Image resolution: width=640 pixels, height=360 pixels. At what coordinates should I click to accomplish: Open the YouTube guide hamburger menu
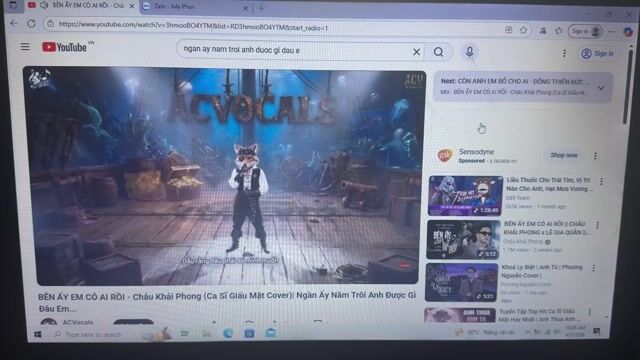25,47
